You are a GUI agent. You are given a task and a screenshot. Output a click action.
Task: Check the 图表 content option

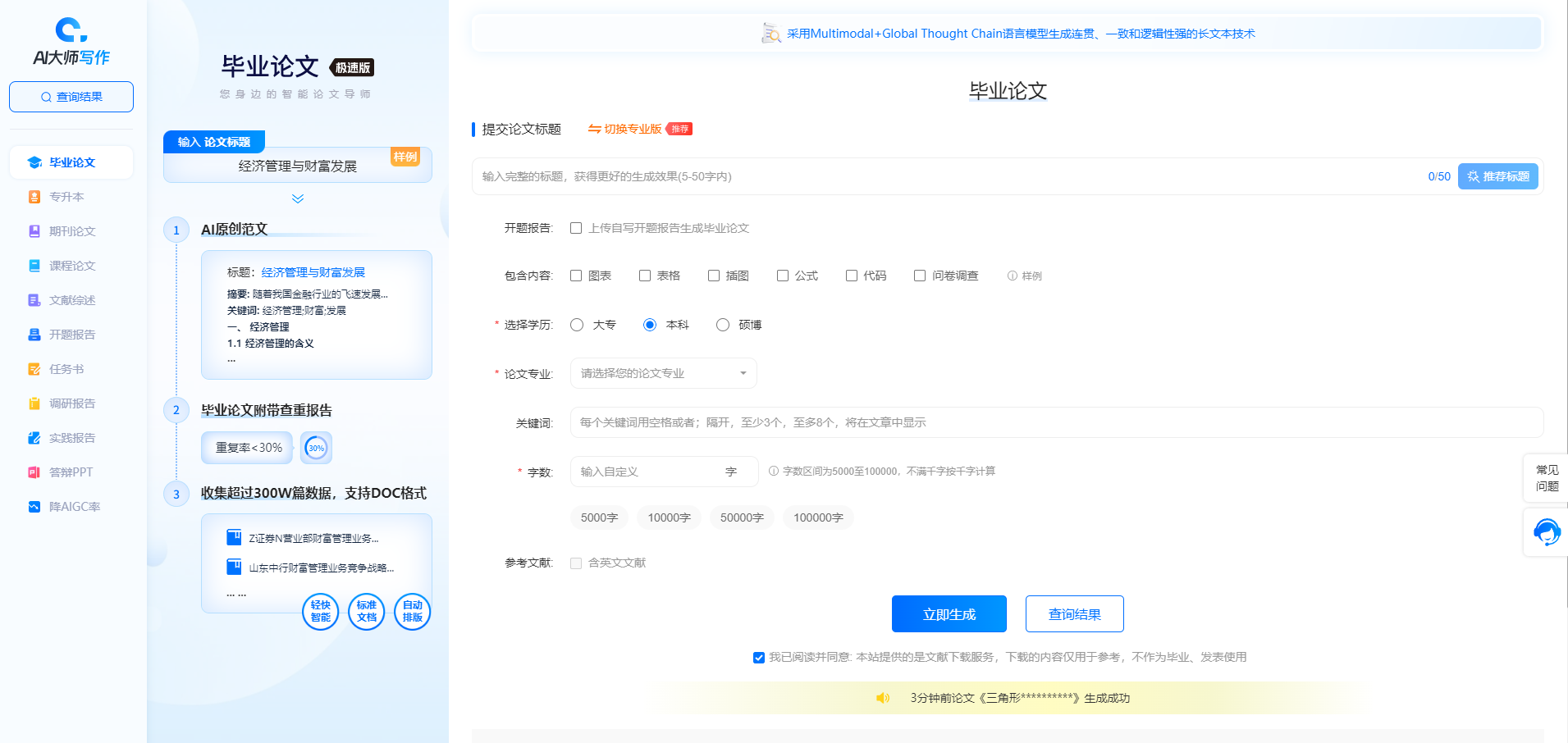click(x=575, y=275)
